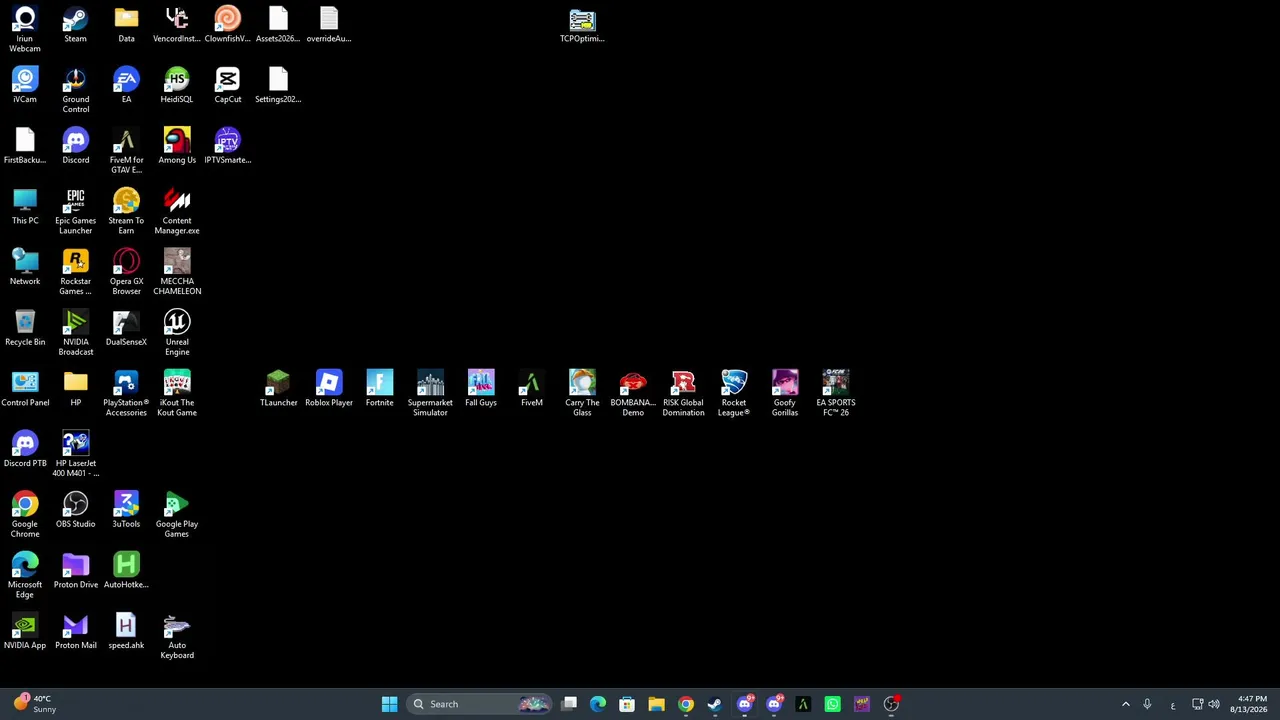Select the FiveM for GTAV desktop icon
1280x720 pixels.
[x=126, y=152]
